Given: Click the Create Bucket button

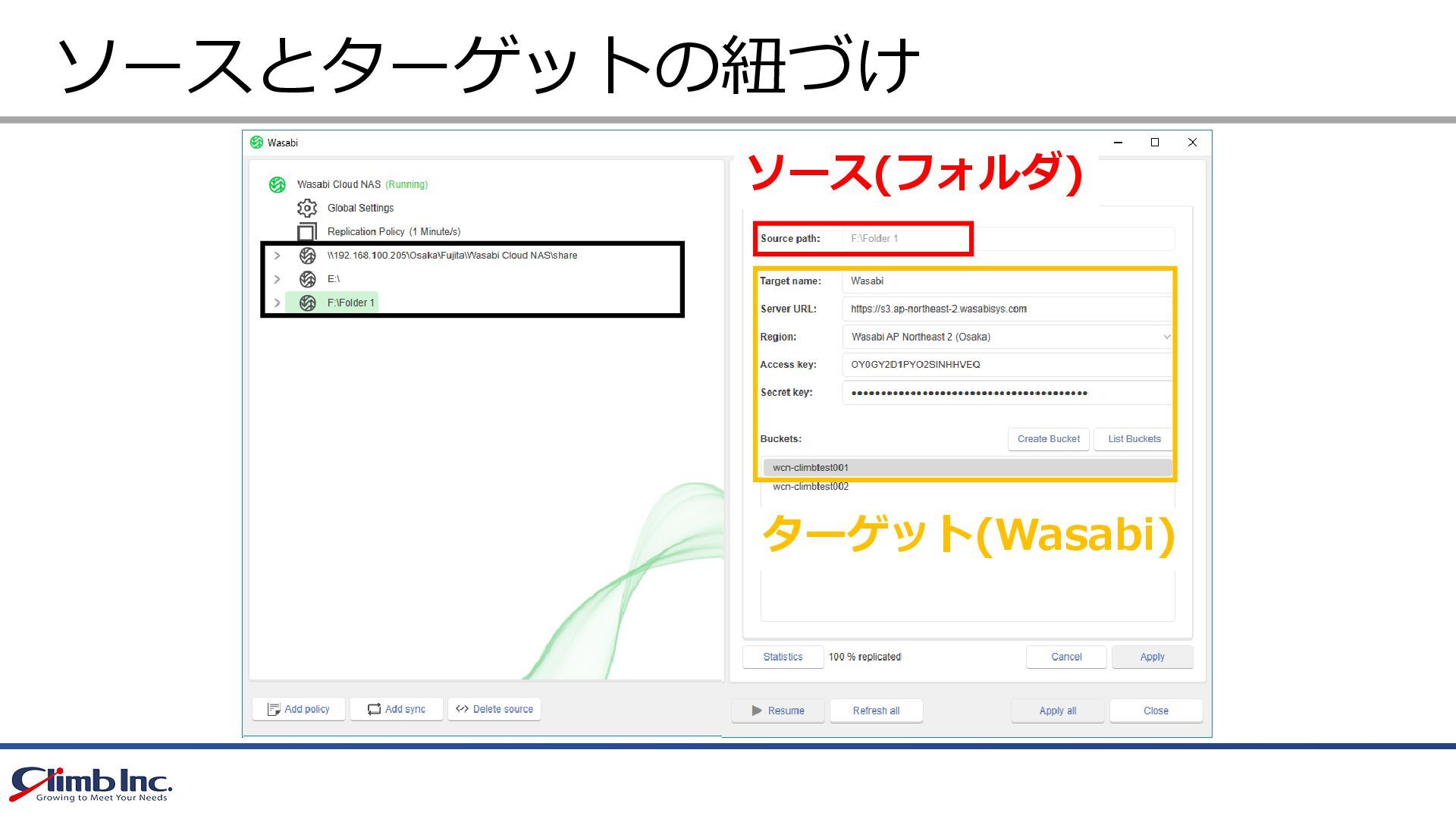Looking at the screenshot, I should 1048,439.
